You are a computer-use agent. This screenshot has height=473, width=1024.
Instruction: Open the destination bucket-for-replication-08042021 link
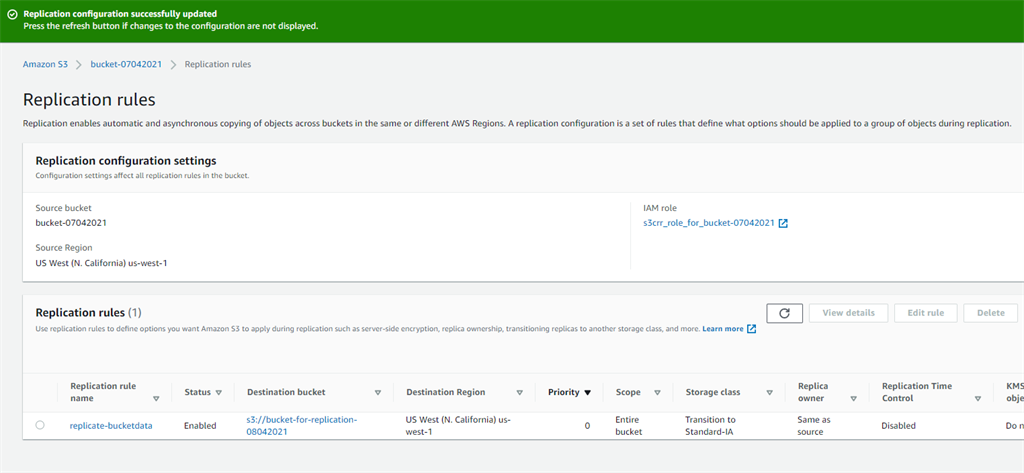pyautogui.click(x=302, y=425)
